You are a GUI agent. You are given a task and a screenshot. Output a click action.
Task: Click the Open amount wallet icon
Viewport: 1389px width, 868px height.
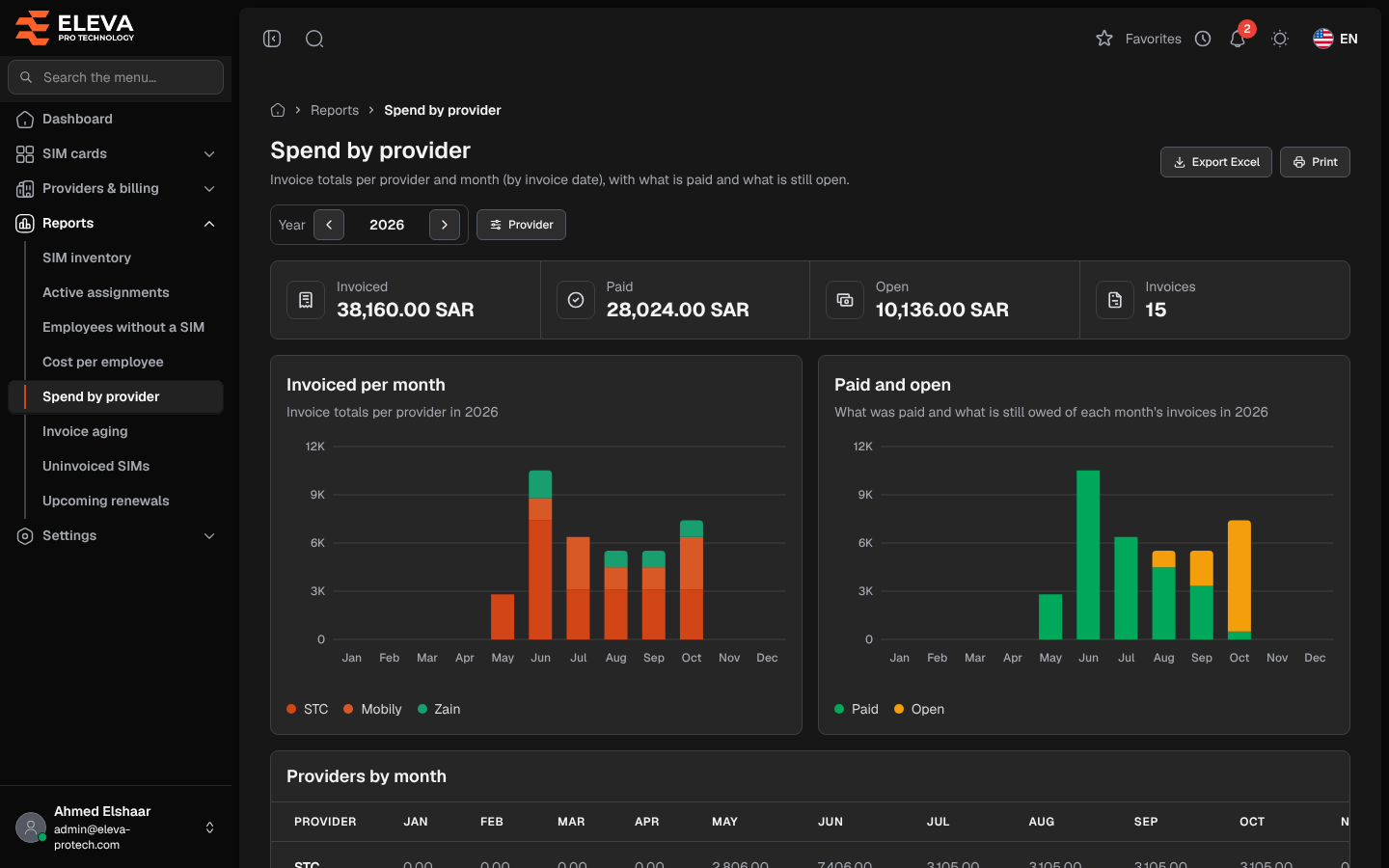coord(845,300)
